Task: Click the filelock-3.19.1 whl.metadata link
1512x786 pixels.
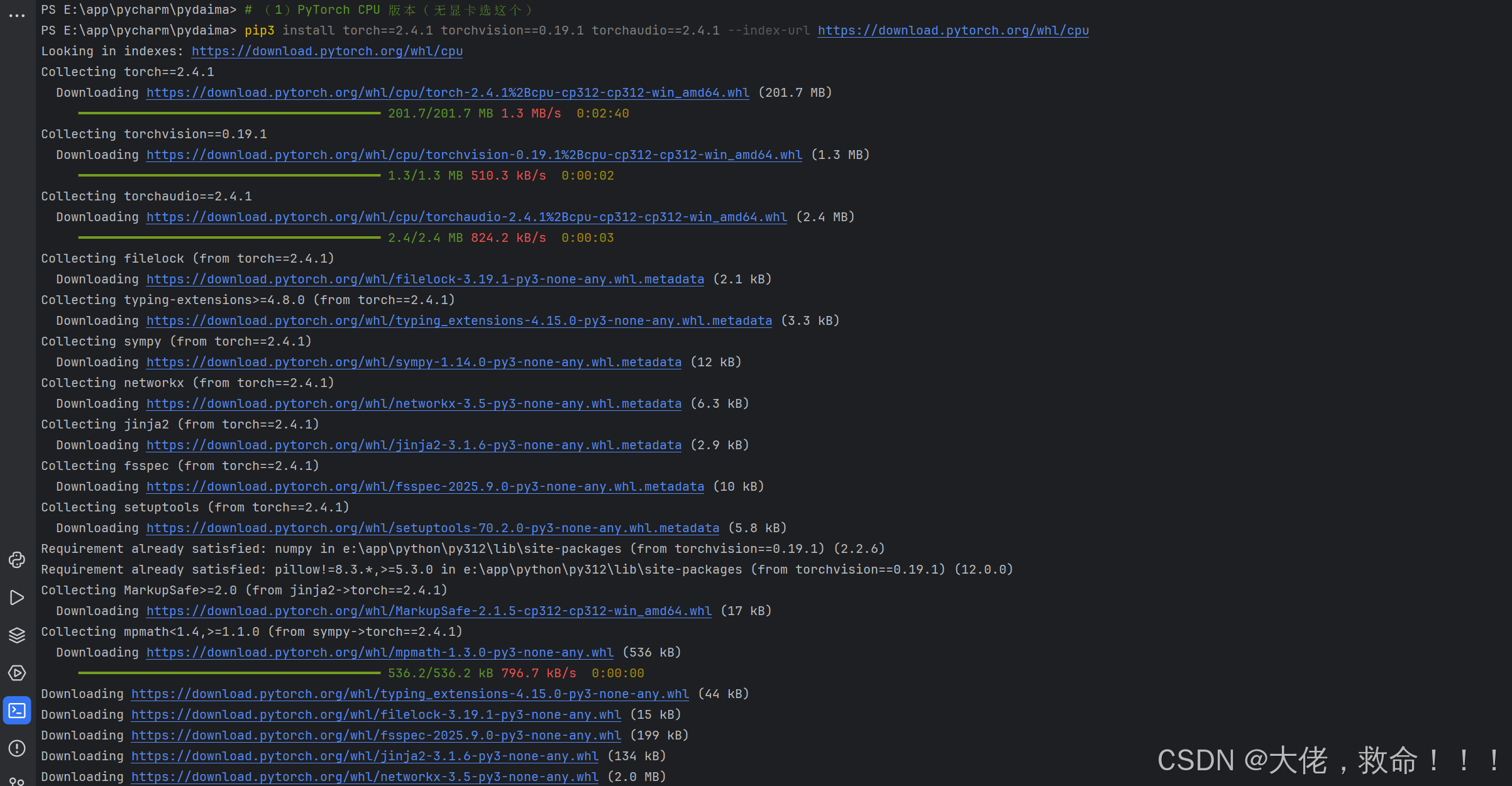Action: (425, 279)
